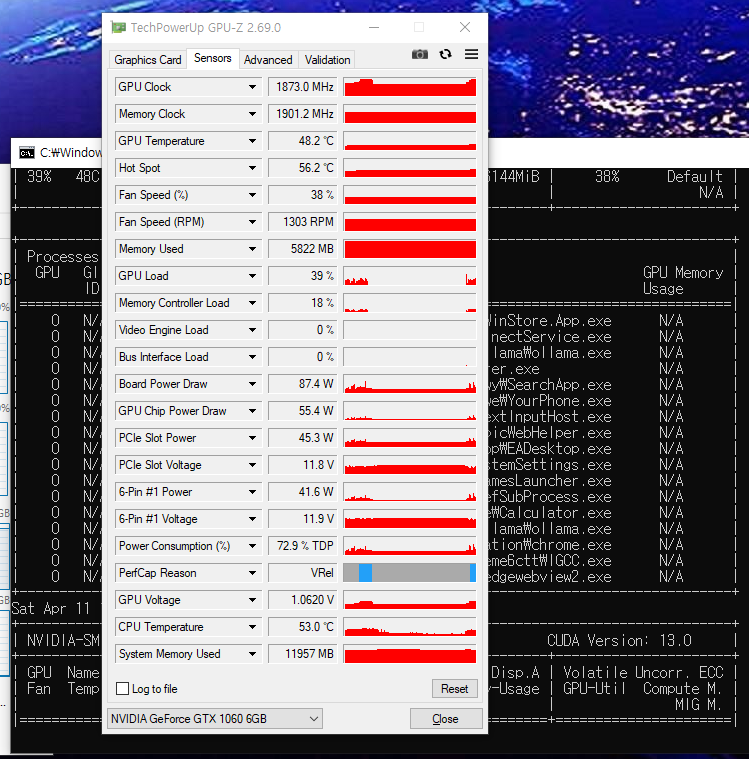Click the VRel PerfCap value
This screenshot has height=759, width=749.
point(303,573)
